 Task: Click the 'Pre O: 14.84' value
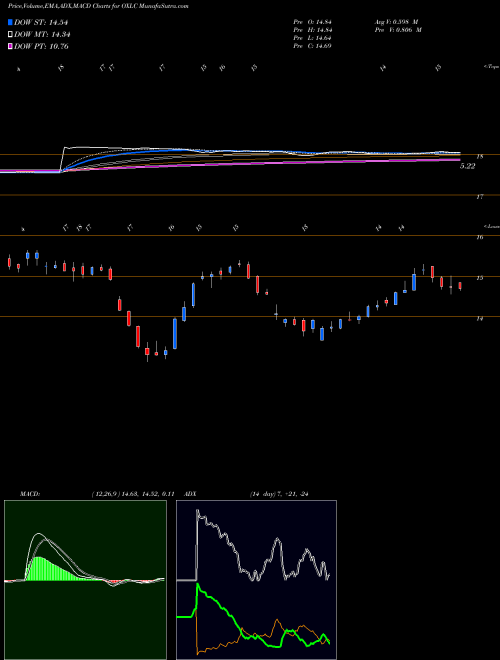(313, 21)
